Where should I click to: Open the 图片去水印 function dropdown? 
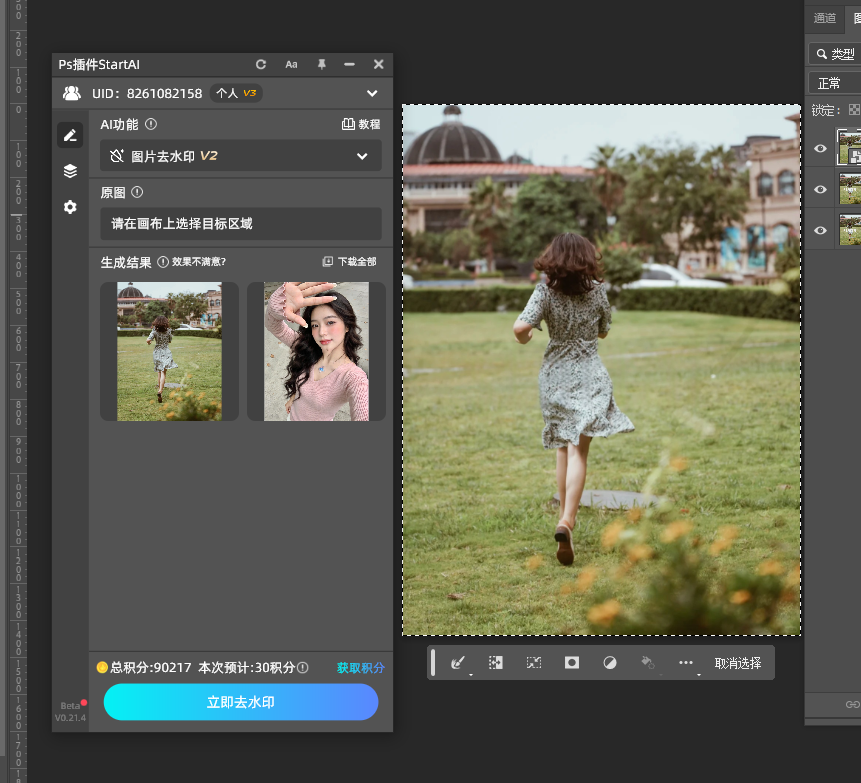pos(241,156)
